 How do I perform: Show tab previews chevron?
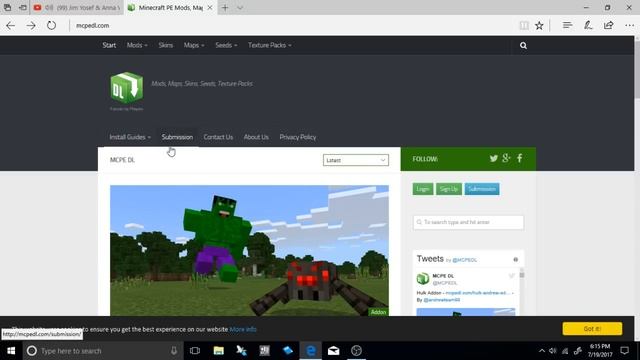(x=240, y=7)
